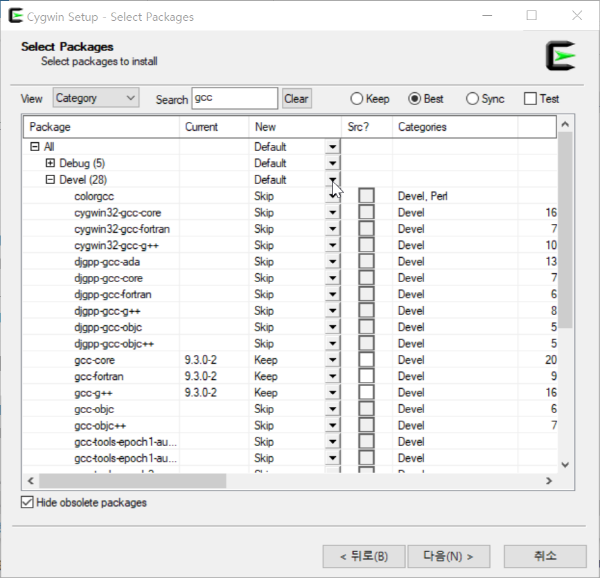600x578 pixels.
Task: Go back with the 뒤로(B) button
Action: point(364,556)
